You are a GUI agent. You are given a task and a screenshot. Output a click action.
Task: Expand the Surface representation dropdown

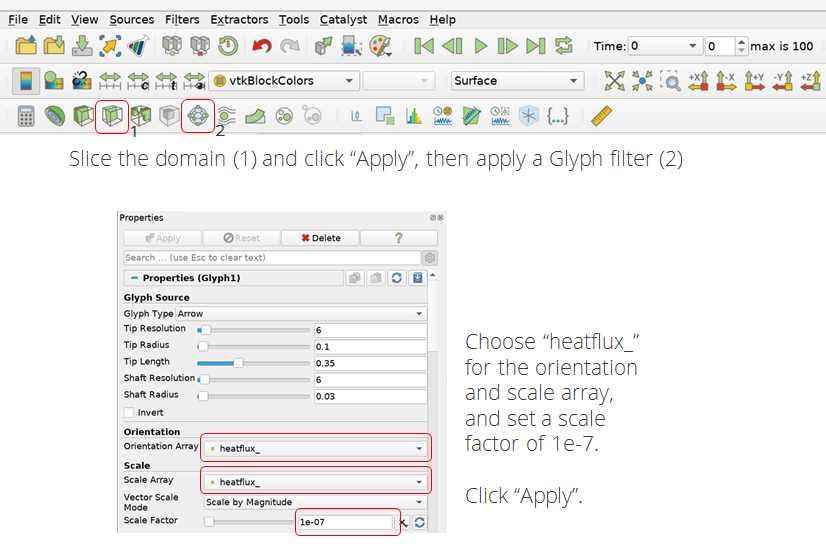tap(516, 81)
